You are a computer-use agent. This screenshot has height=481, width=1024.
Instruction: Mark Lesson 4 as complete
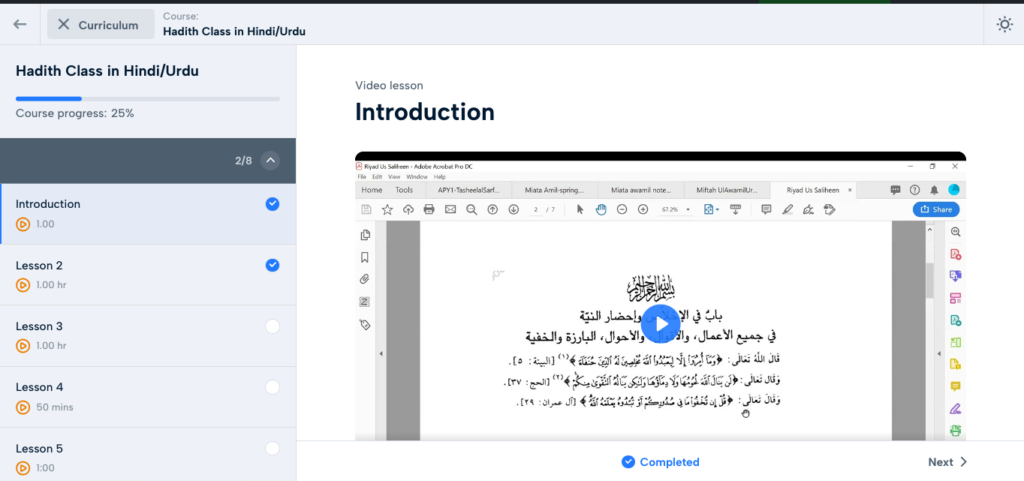click(272, 387)
